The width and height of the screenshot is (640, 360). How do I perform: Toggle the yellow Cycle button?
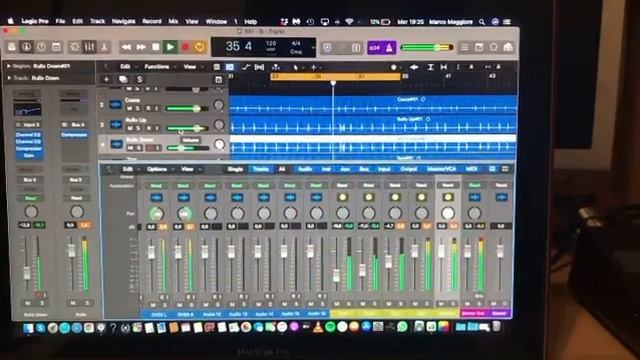pyautogui.click(x=200, y=47)
